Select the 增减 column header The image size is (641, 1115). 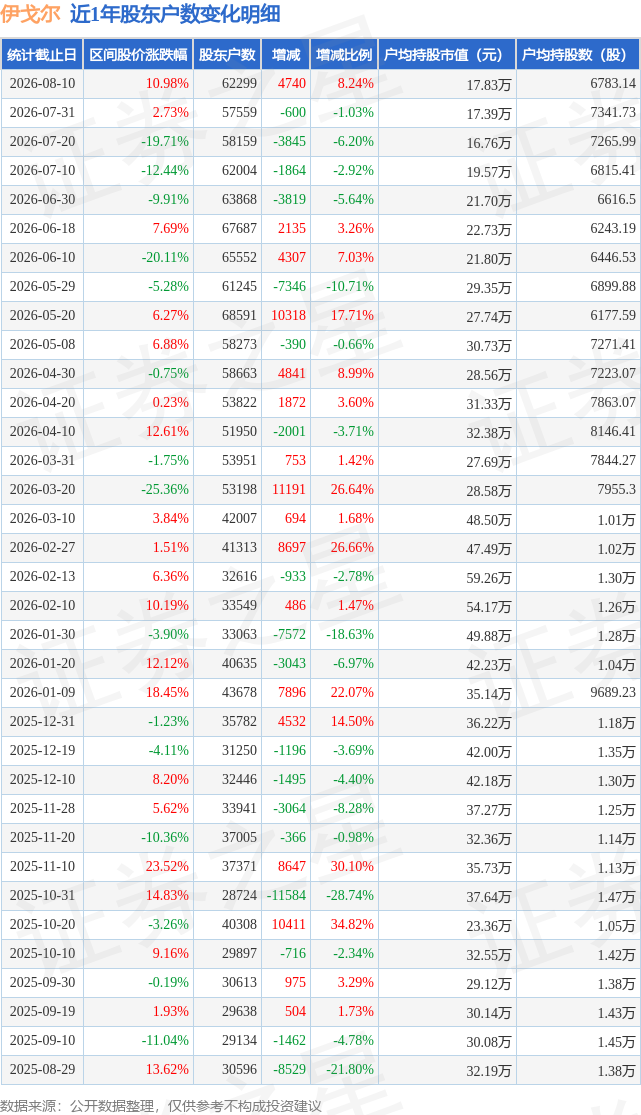pyautogui.click(x=285, y=55)
